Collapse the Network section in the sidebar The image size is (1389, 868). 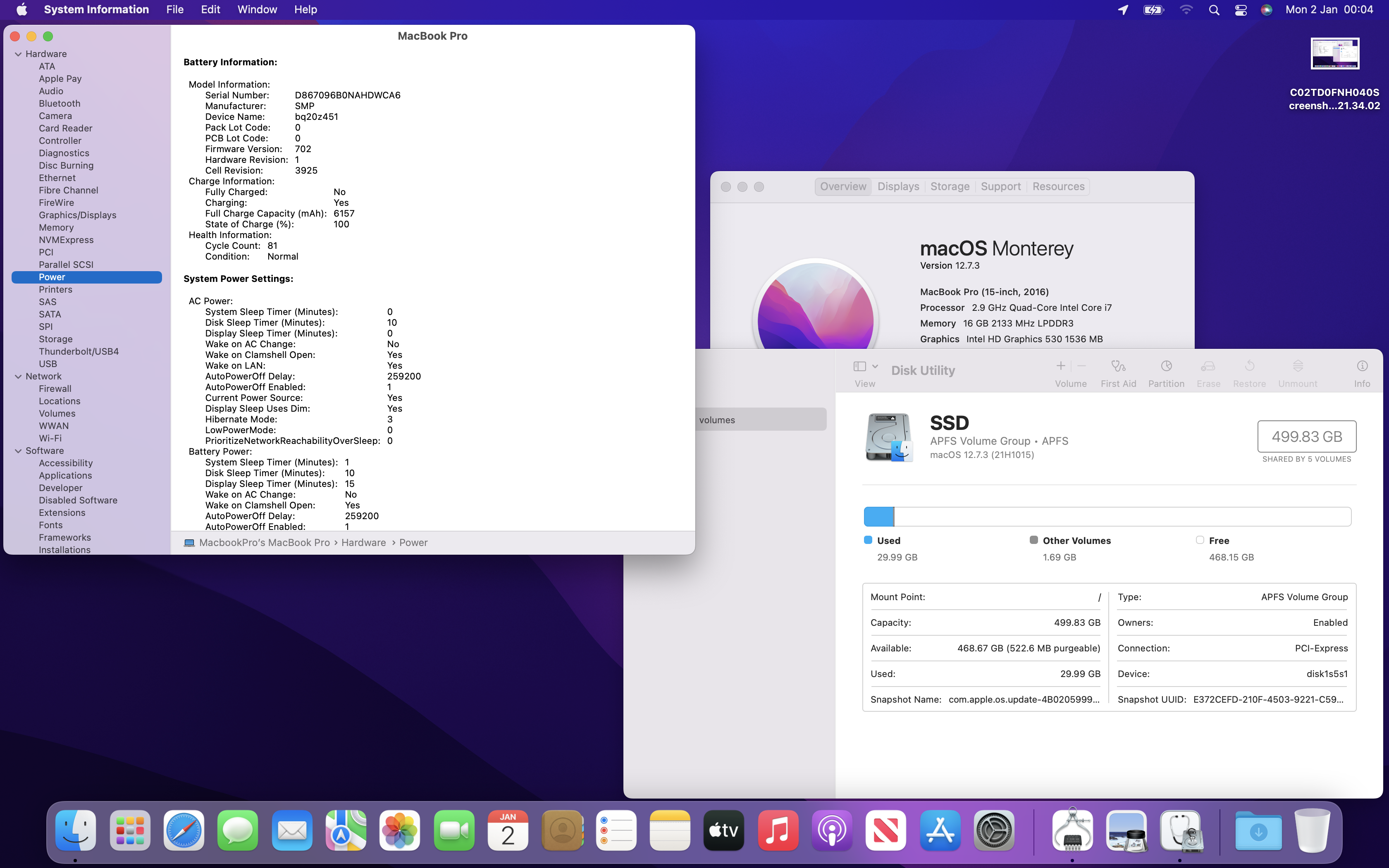18,377
